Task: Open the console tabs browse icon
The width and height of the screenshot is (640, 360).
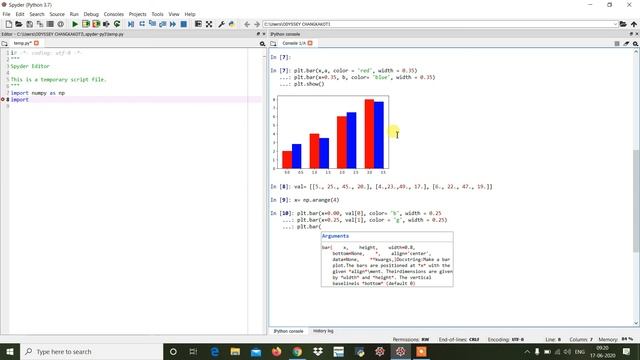Action: tap(273, 43)
